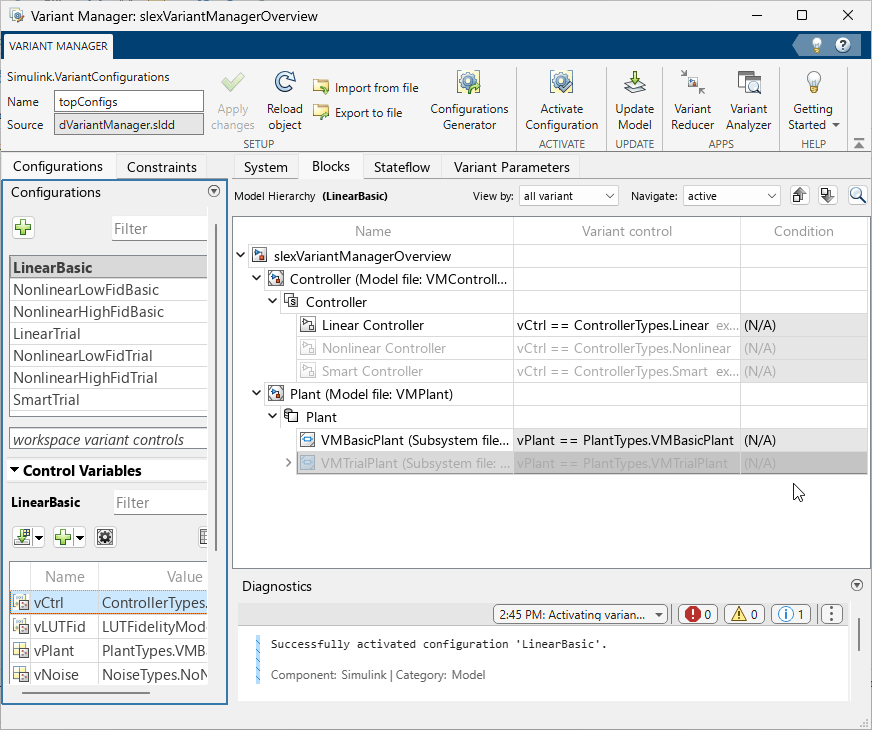The height and width of the screenshot is (730, 872).
Task: Click the Activate Configuration icon
Action: click(561, 82)
